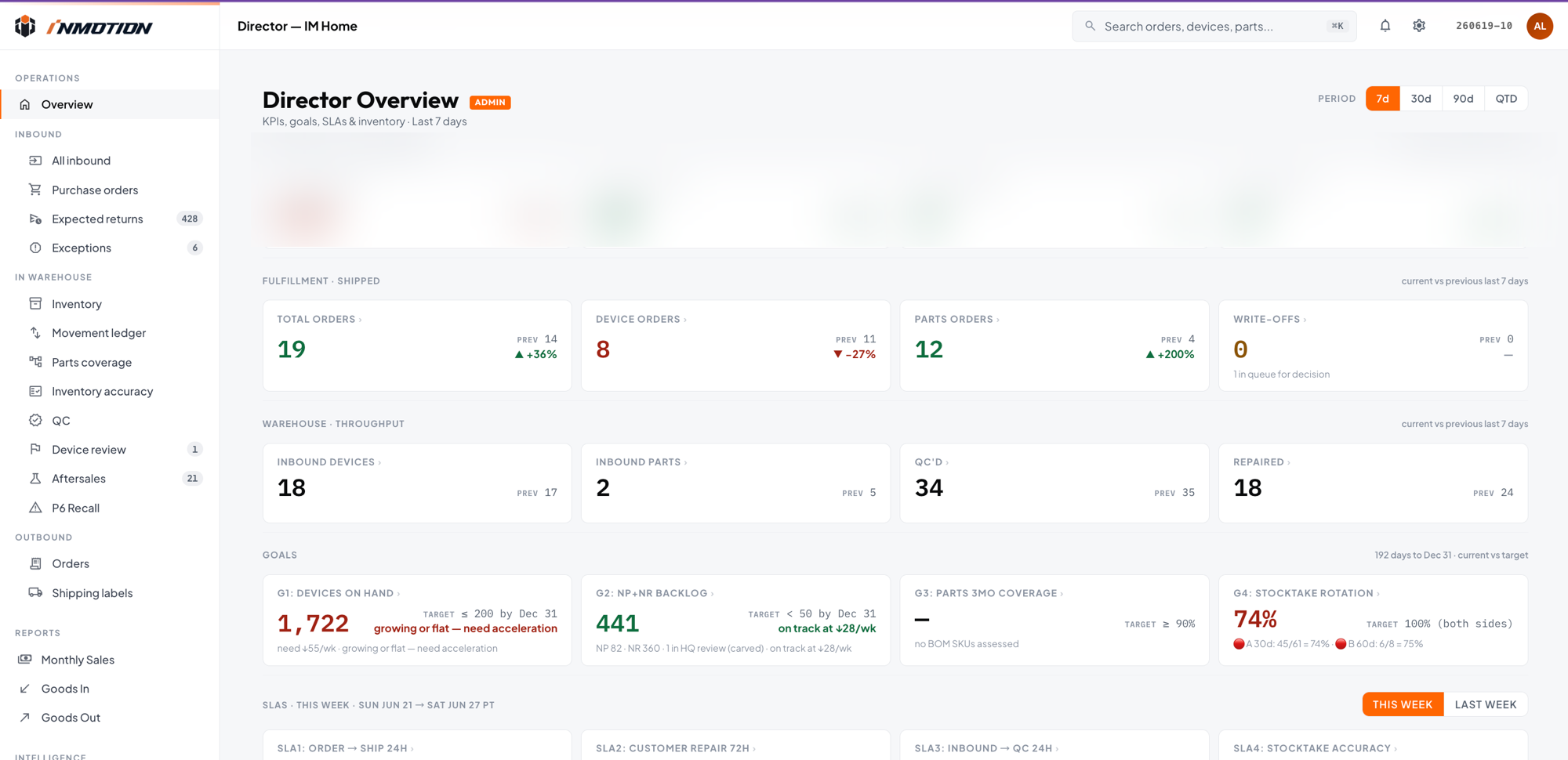1568x760 pixels.
Task: Switch SLAs to THIS WEEK
Action: (x=1403, y=704)
